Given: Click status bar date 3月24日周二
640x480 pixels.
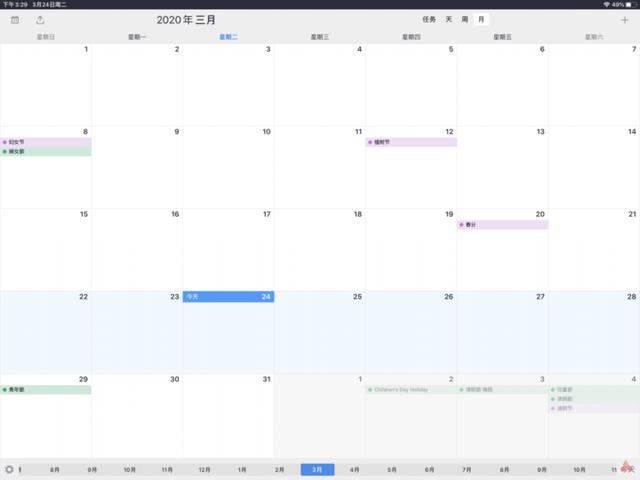Looking at the screenshot, I should point(49,4).
